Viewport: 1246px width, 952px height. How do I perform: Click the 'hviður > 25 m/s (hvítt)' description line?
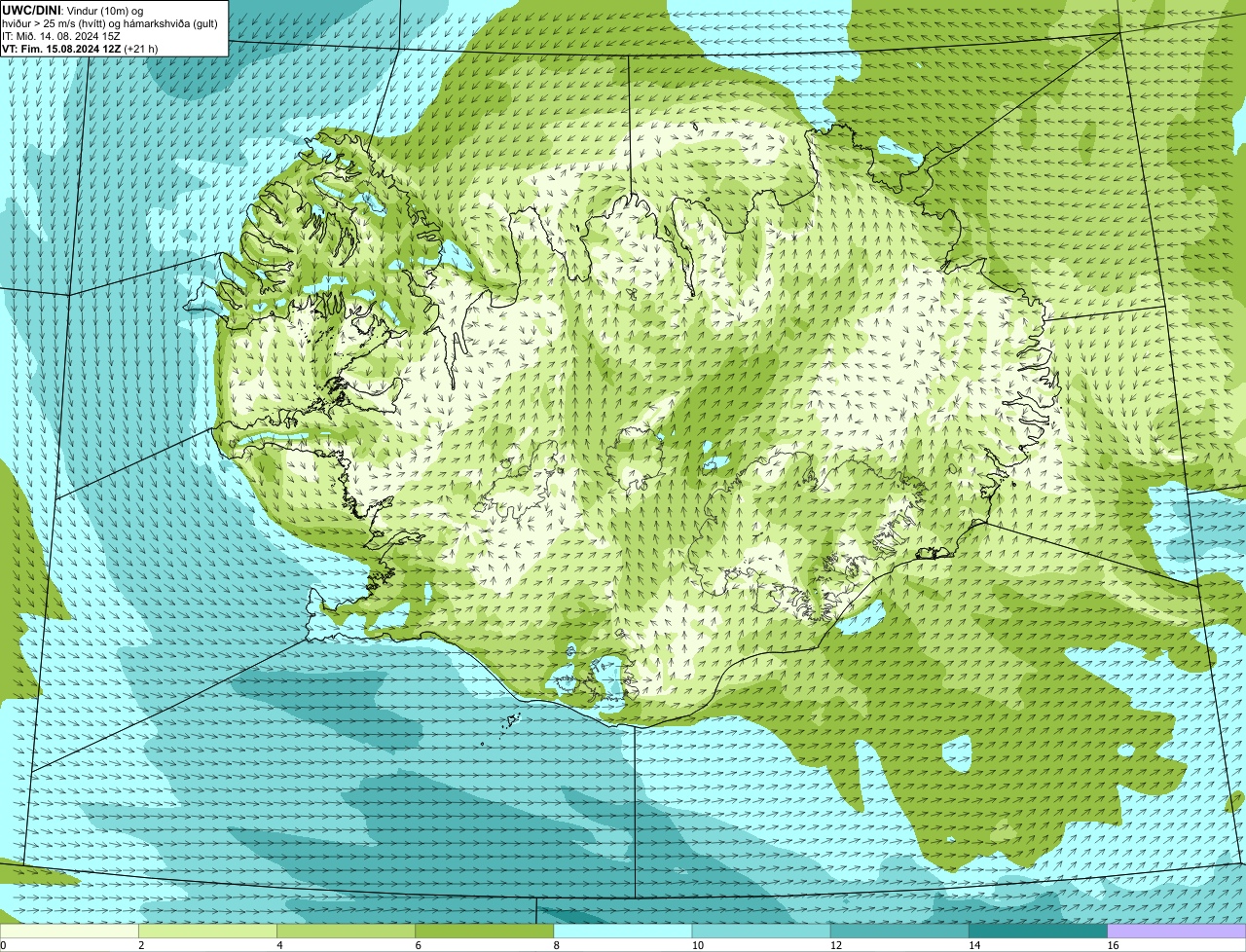(x=110, y=22)
